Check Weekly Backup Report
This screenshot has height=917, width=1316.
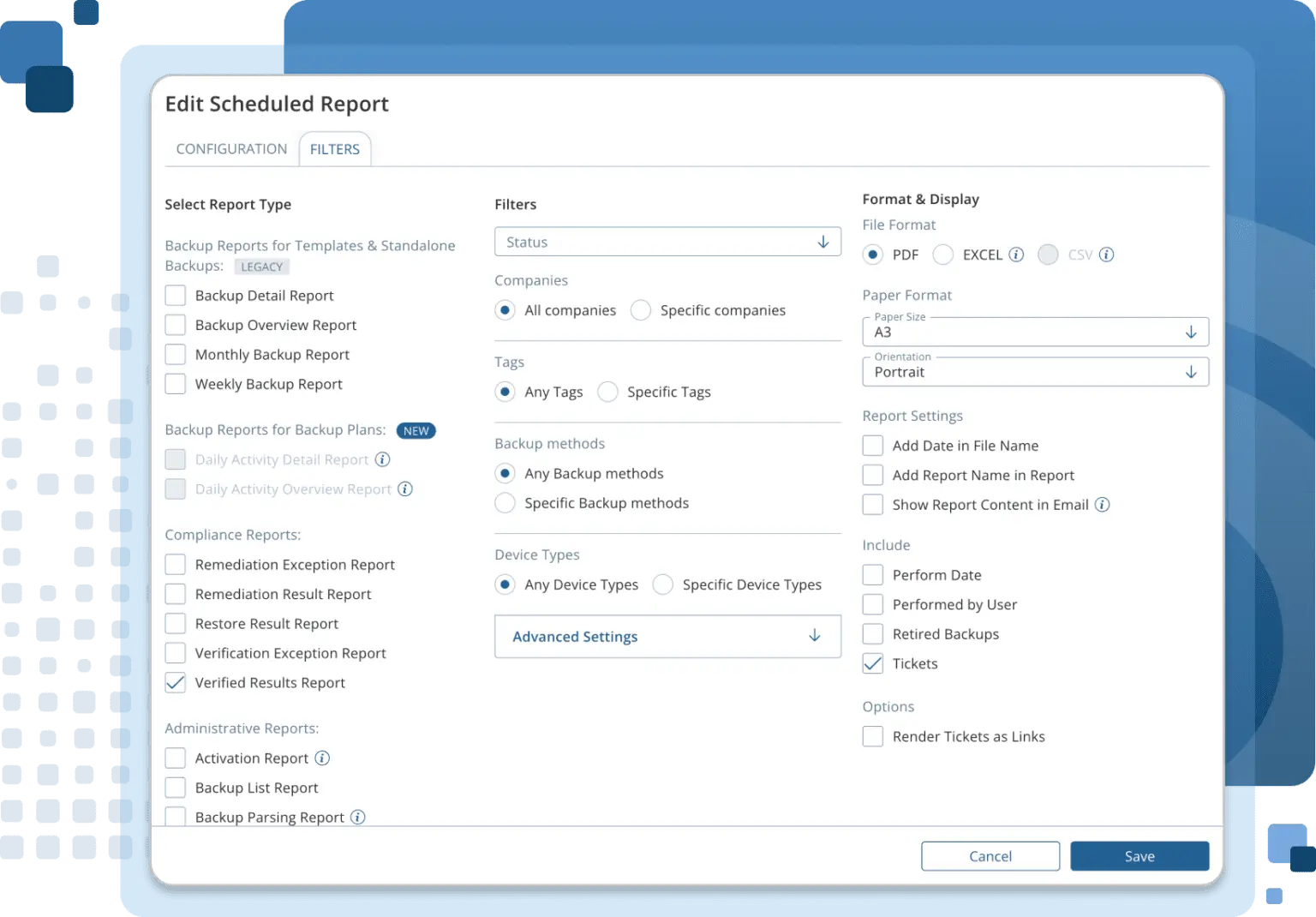176,384
